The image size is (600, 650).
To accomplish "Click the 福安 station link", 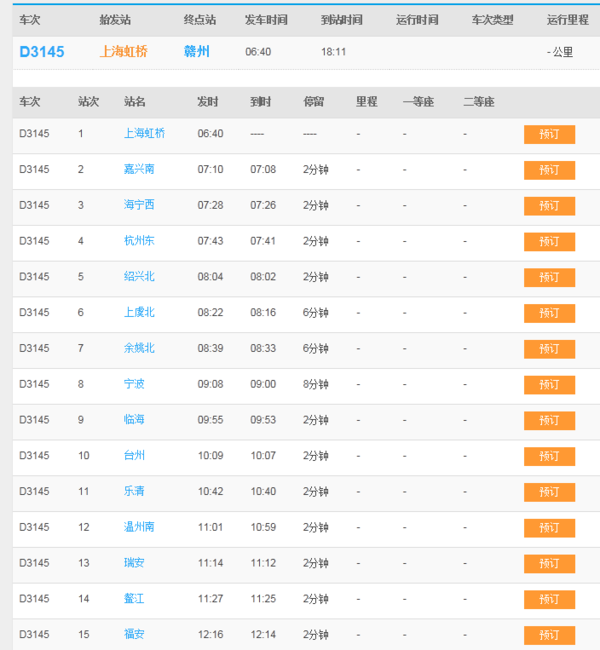I will tap(134, 634).
